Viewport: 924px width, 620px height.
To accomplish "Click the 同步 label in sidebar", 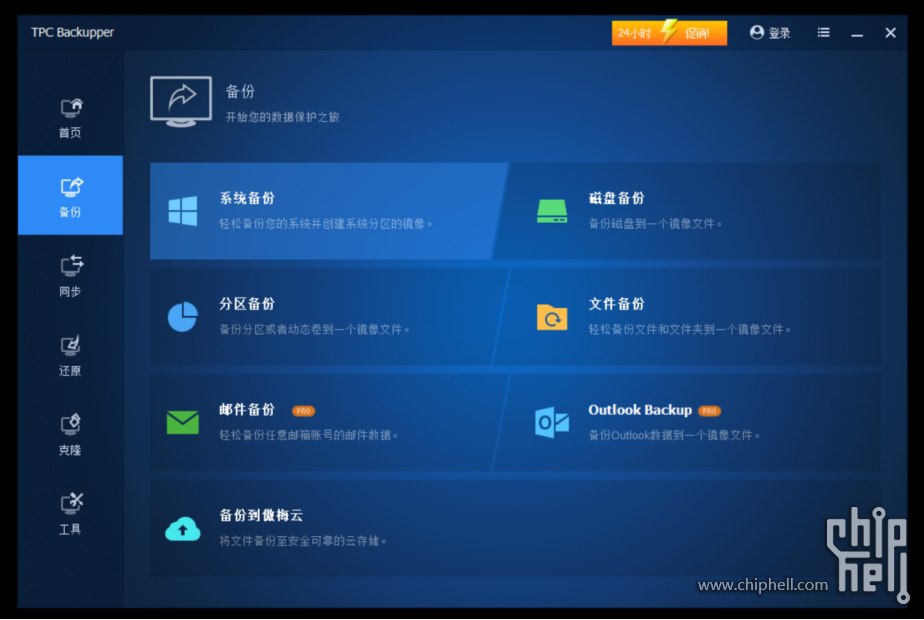I will (x=70, y=291).
